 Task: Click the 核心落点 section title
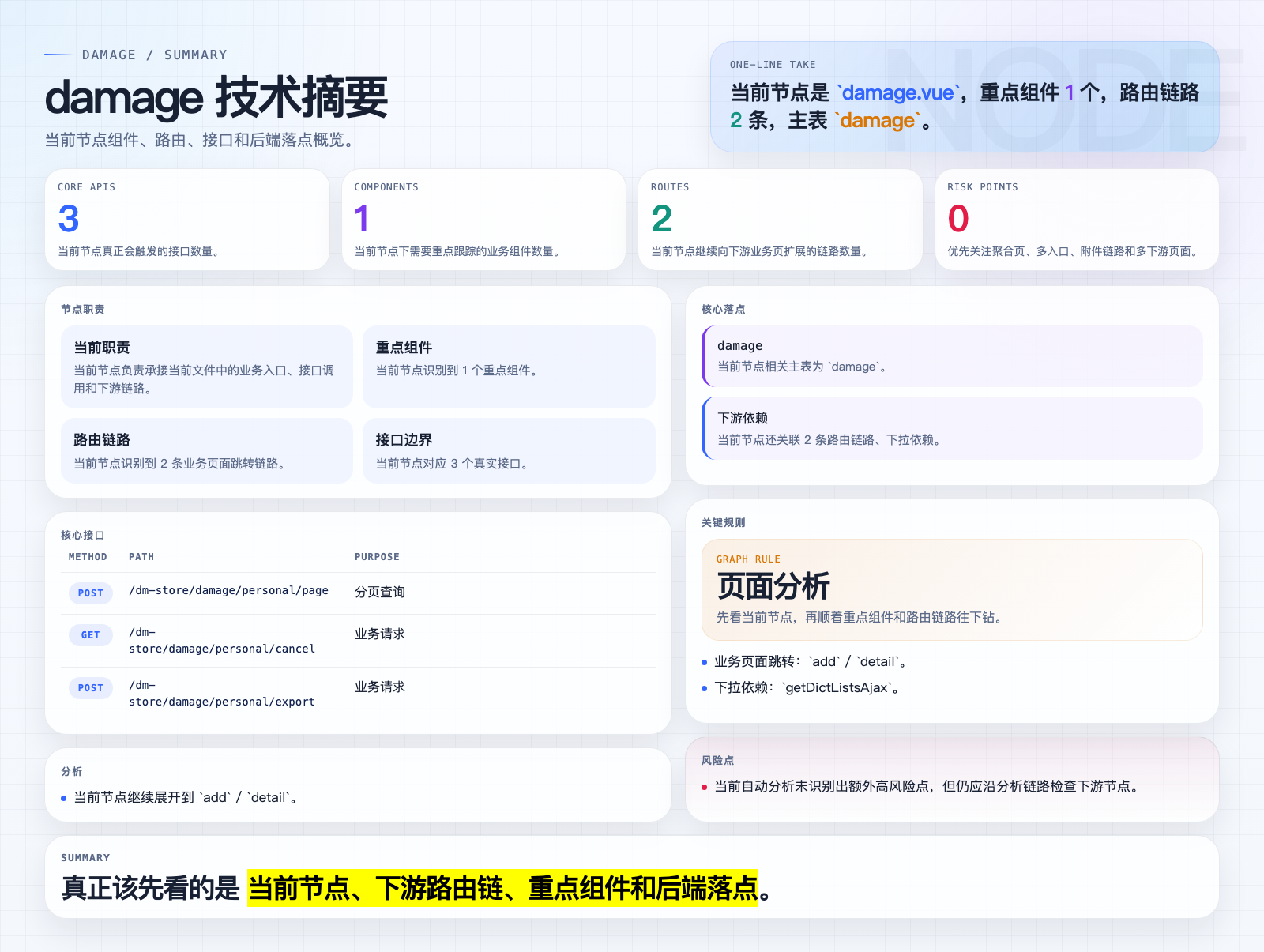(724, 309)
